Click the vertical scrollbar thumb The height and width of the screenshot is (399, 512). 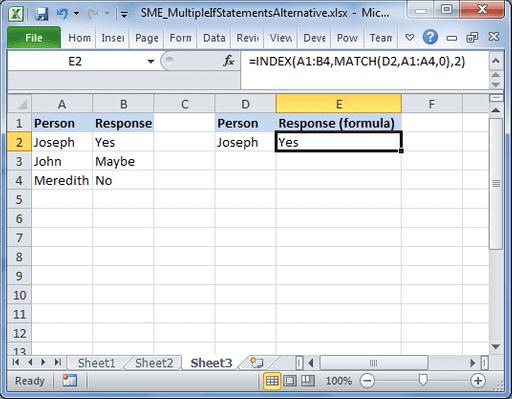tap(496, 183)
